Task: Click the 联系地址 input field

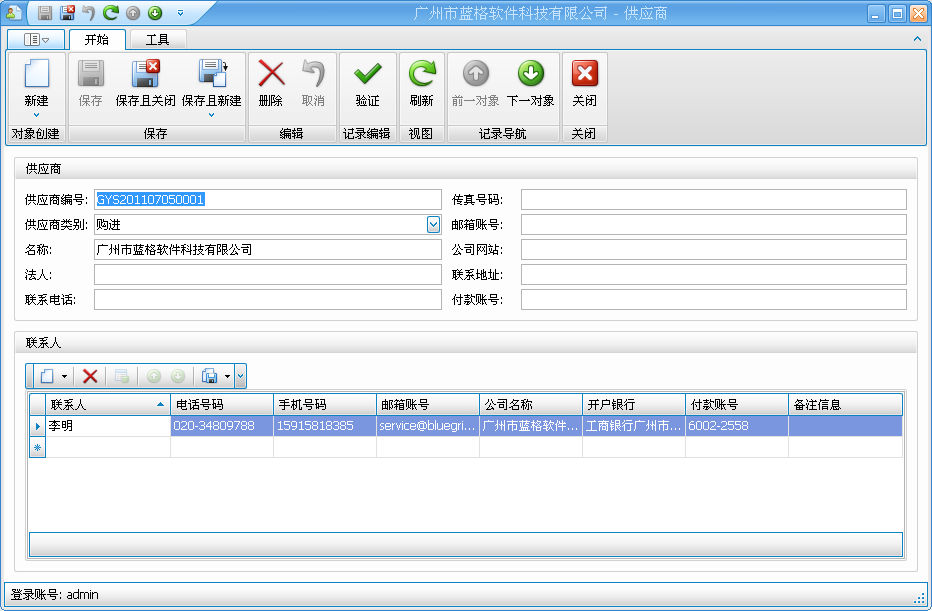Action: 713,275
